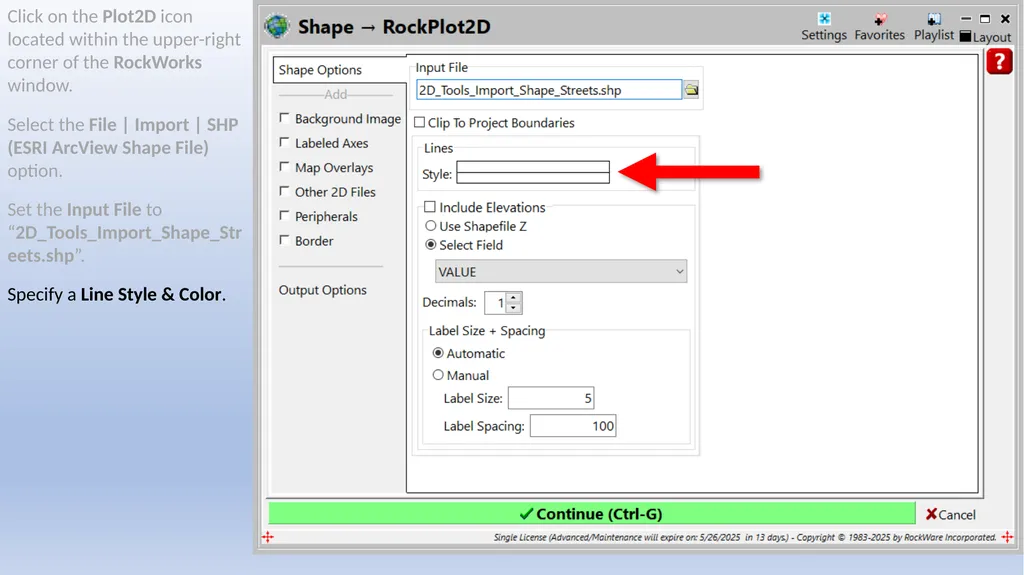
Task: Enable Labeled Axes checkbox
Action: point(284,142)
